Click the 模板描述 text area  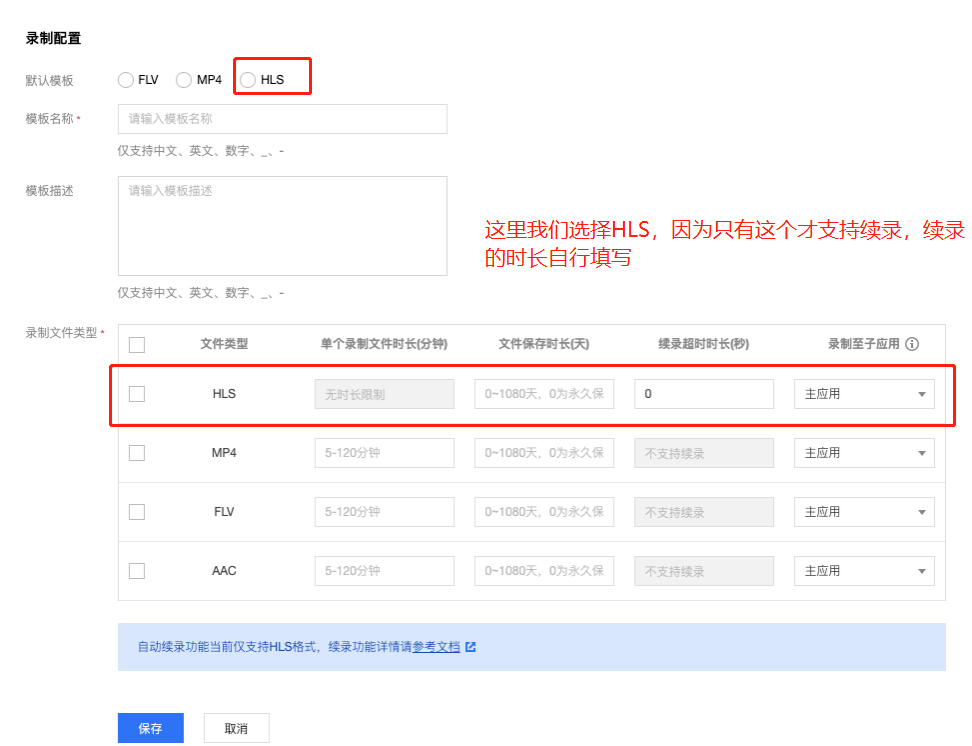coord(282,226)
